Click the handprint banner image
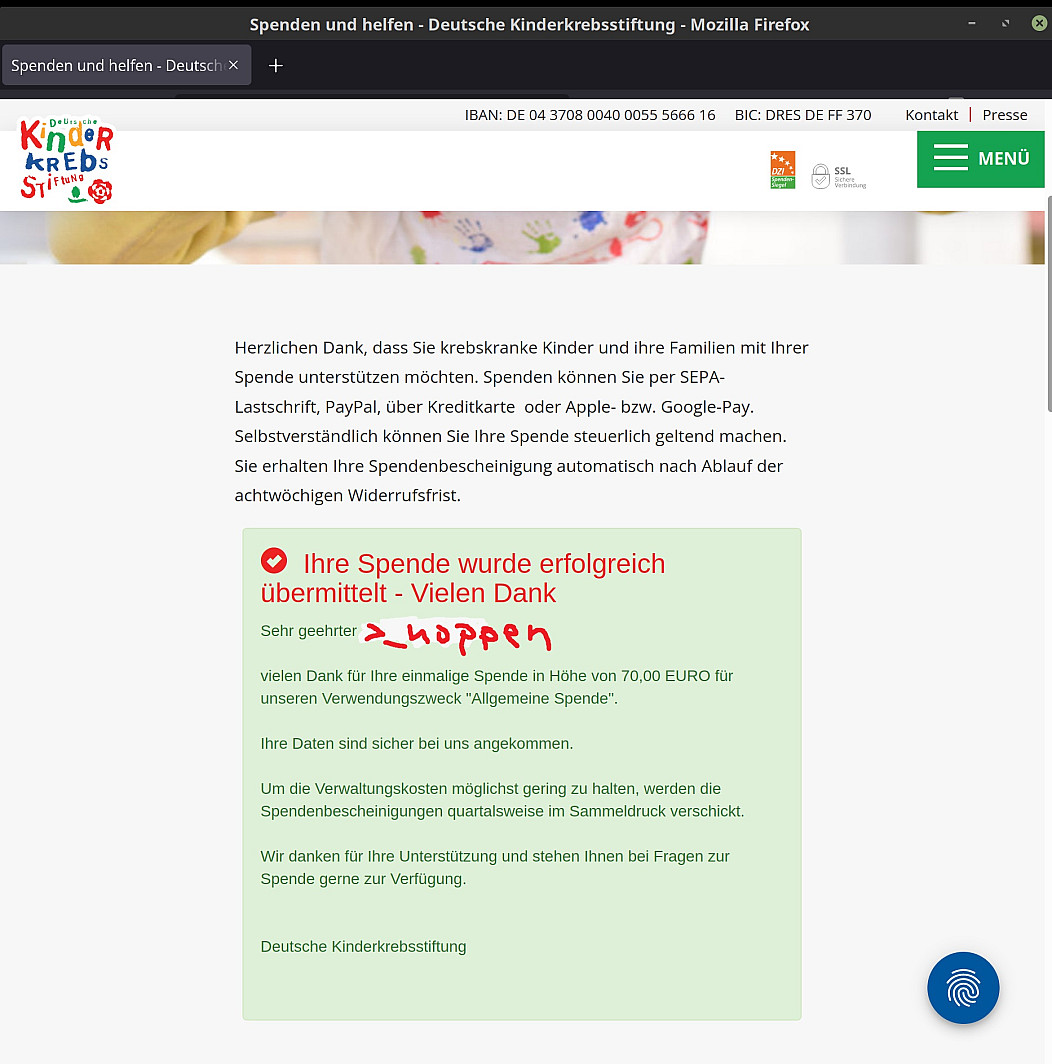 click(520, 238)
